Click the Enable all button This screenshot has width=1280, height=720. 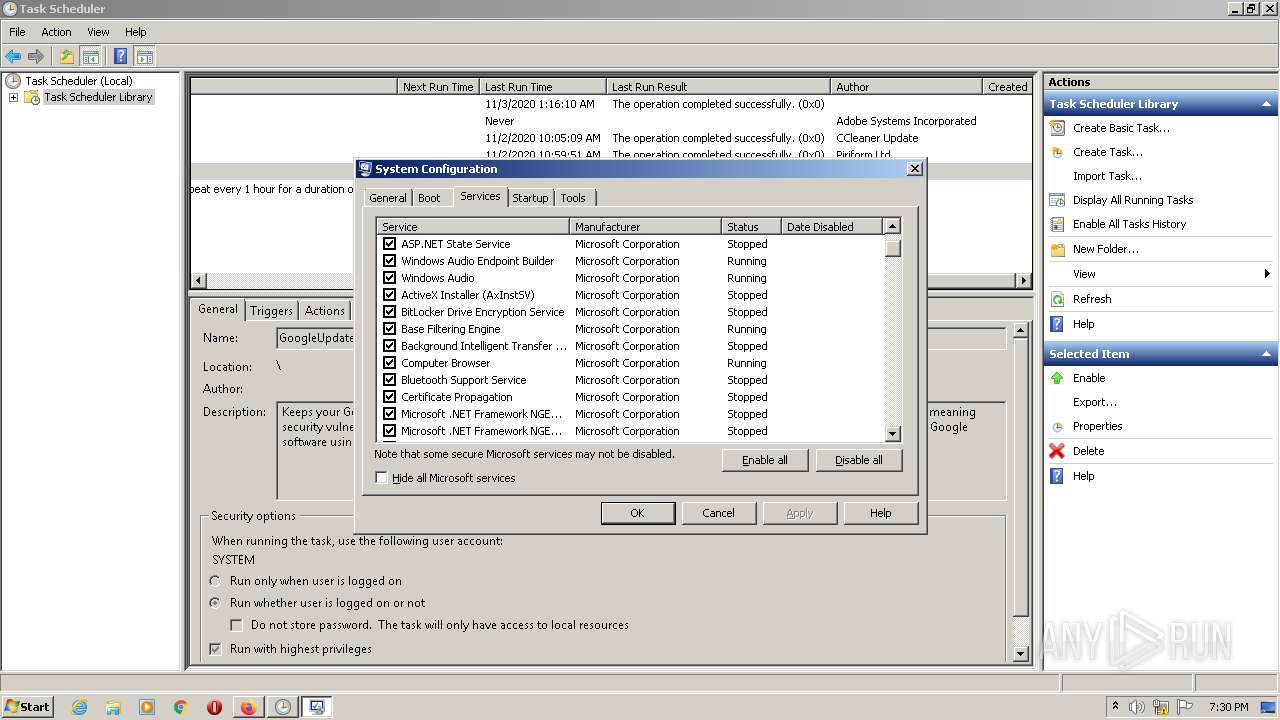coord(765,460)
